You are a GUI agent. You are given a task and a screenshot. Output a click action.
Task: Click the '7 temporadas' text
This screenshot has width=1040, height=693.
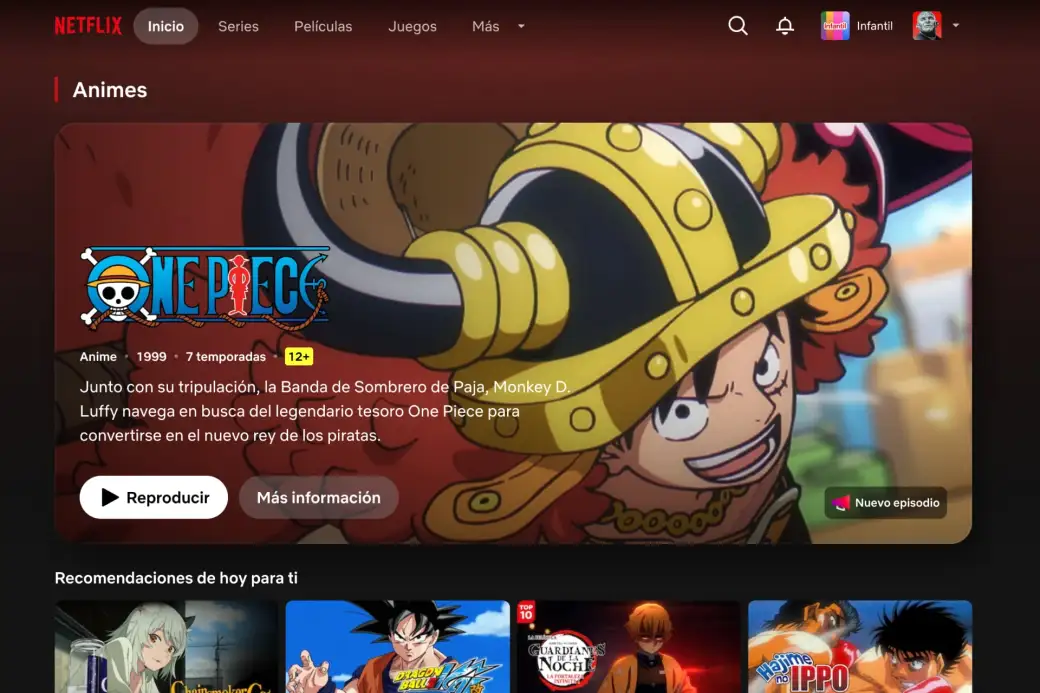tap(226, 357)
